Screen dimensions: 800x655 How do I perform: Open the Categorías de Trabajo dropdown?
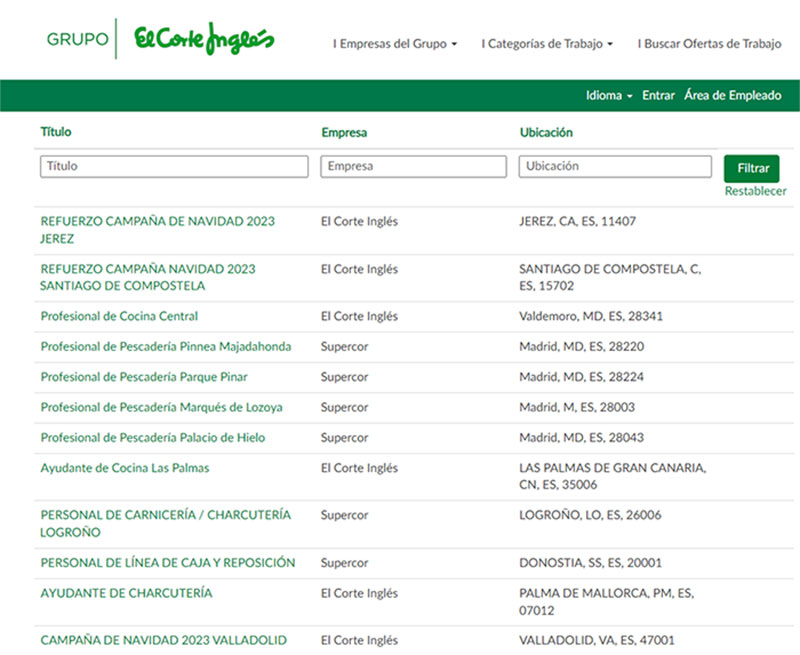[547, 45]
